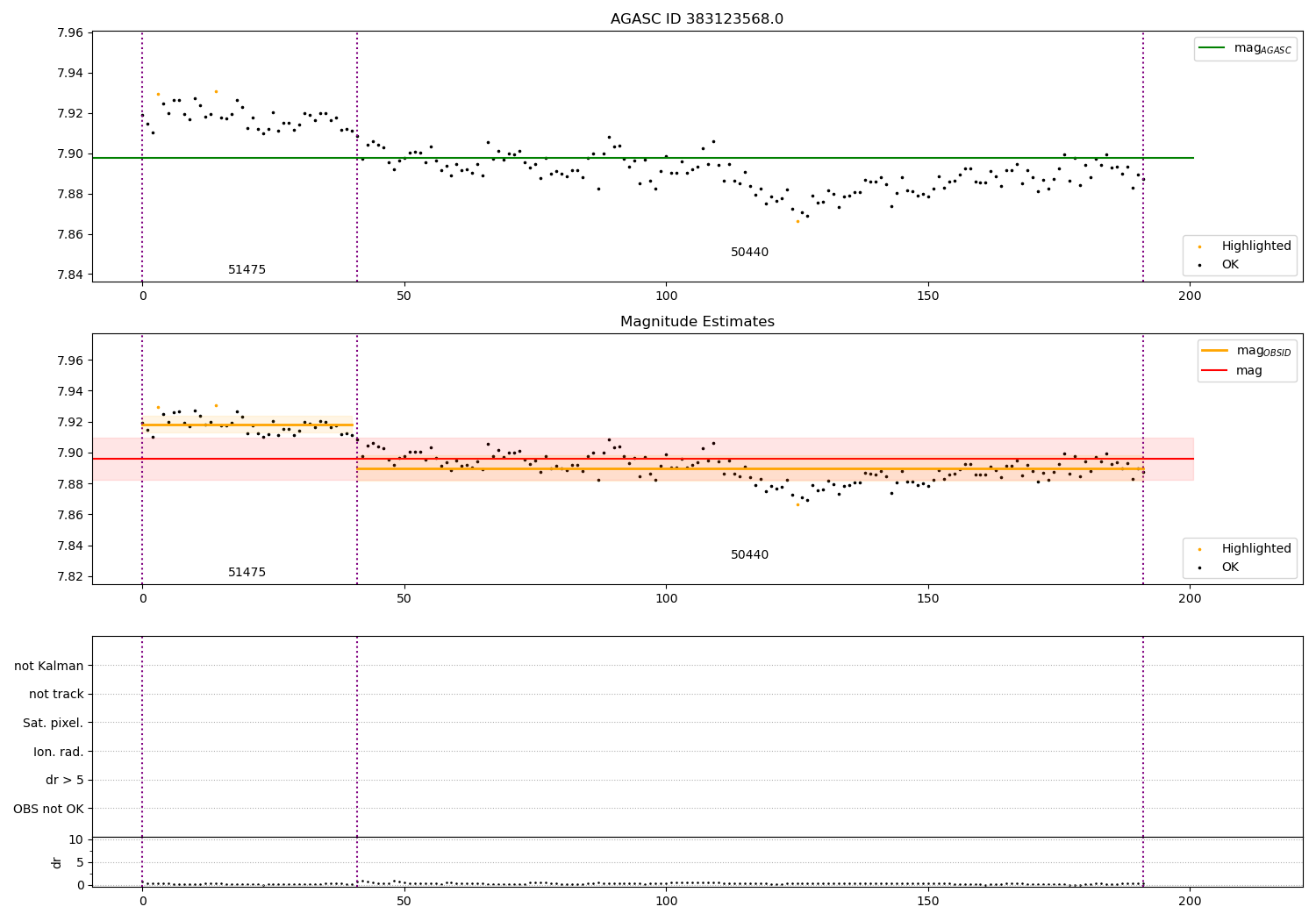Click the 7.90 y-axis tick in Magnitude Estimates plot

pos(71,453)
